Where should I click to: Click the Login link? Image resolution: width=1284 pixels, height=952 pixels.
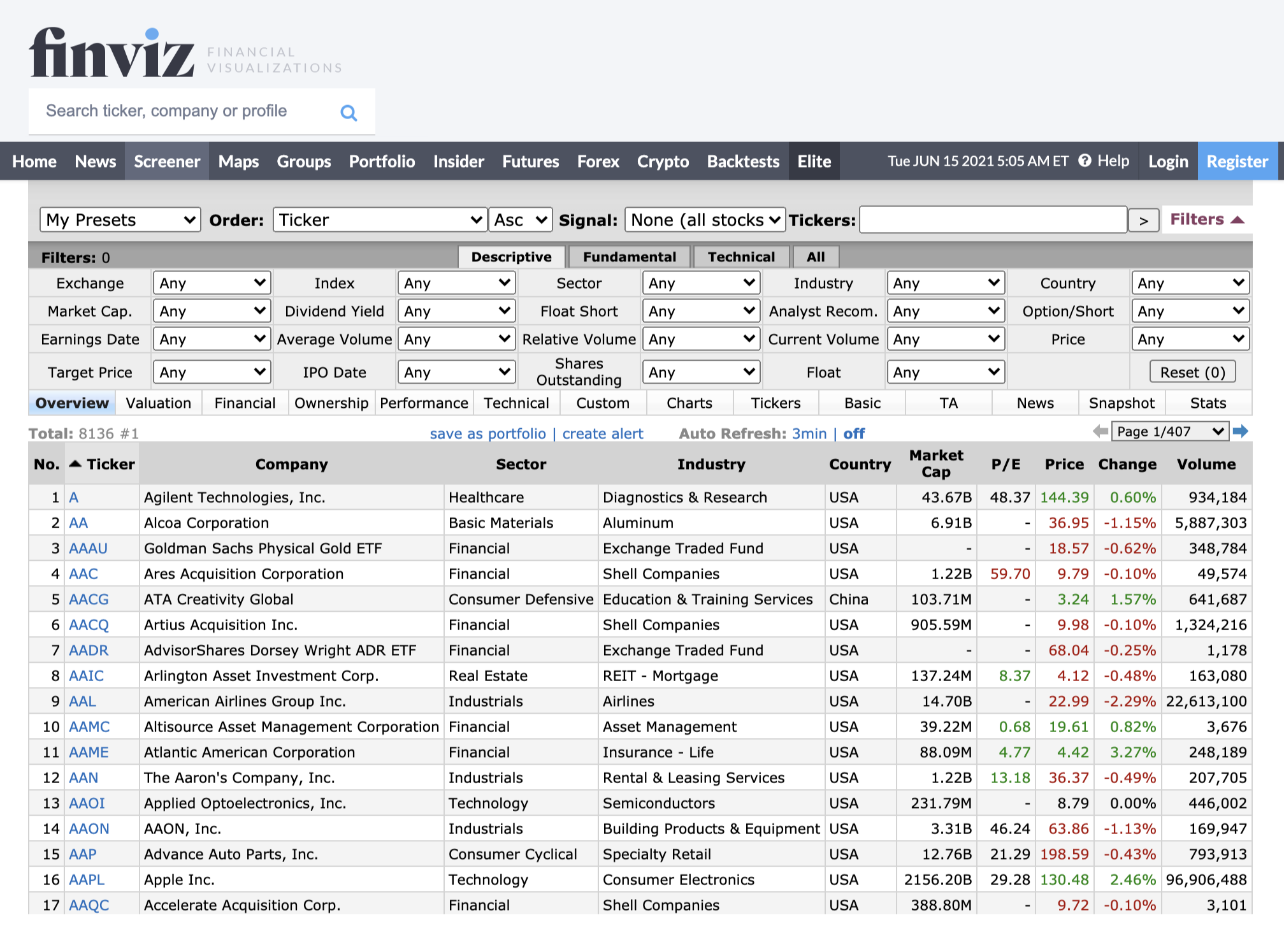click(1168, 161)
